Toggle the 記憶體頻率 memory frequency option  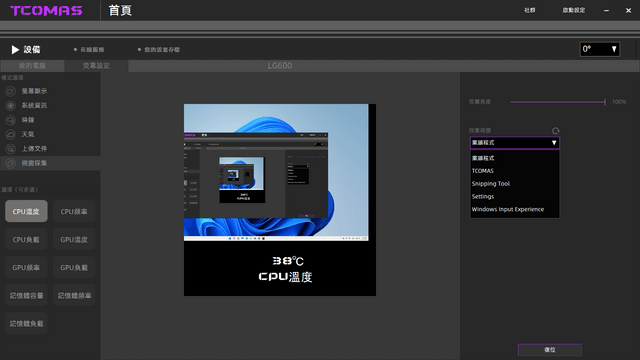tap(74, 296)
